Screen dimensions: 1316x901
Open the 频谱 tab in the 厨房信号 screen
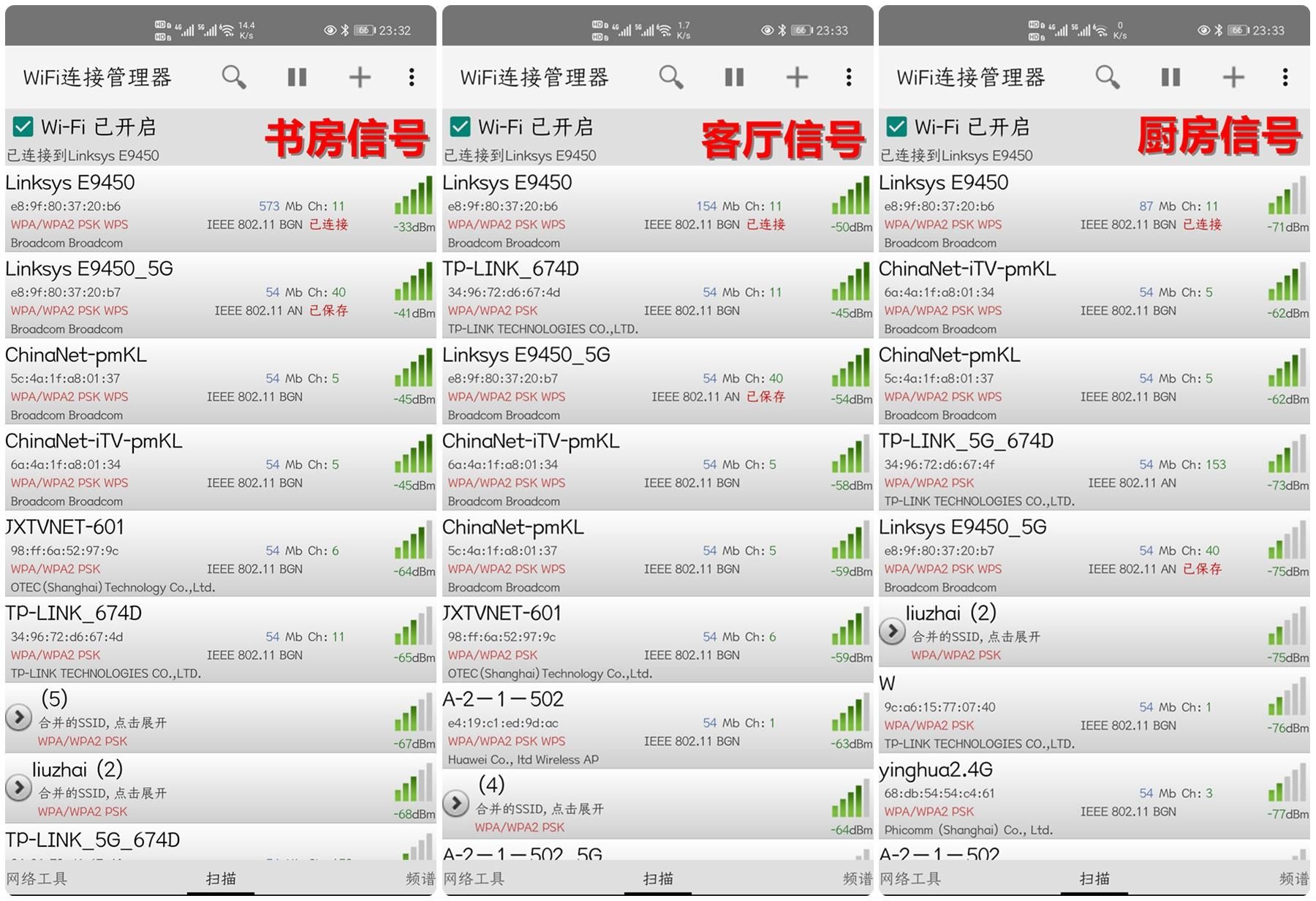pos(1293,878)
